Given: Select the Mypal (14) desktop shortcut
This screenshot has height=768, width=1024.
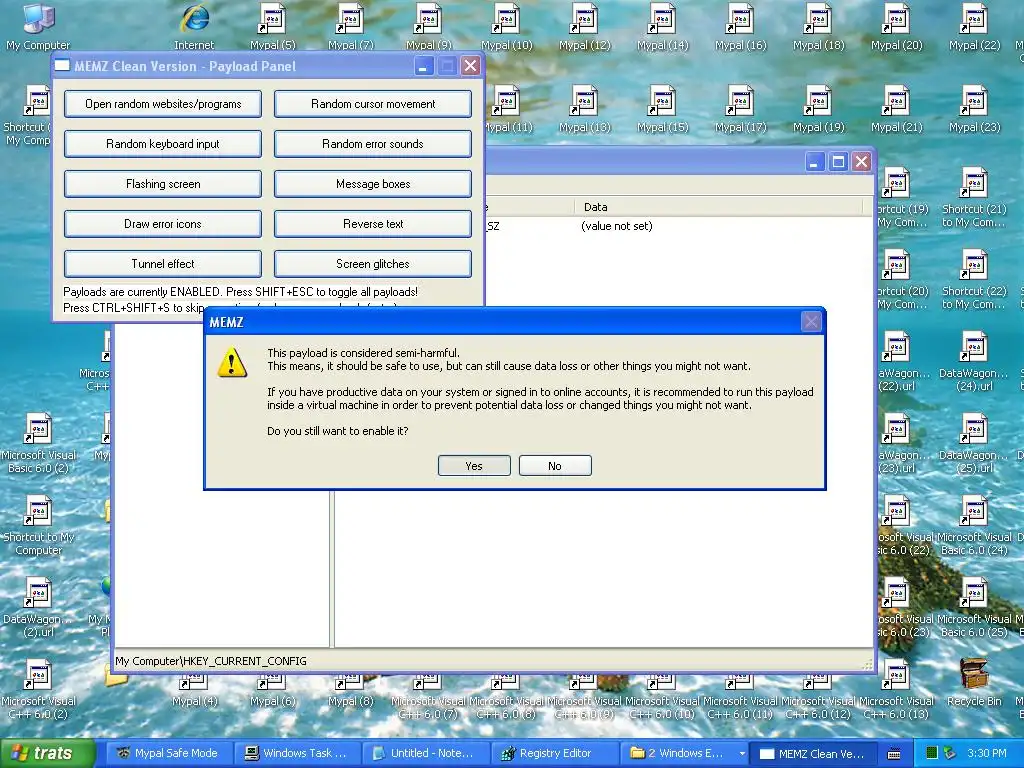Looking at the screenshot, I should (x=662, y=27).
